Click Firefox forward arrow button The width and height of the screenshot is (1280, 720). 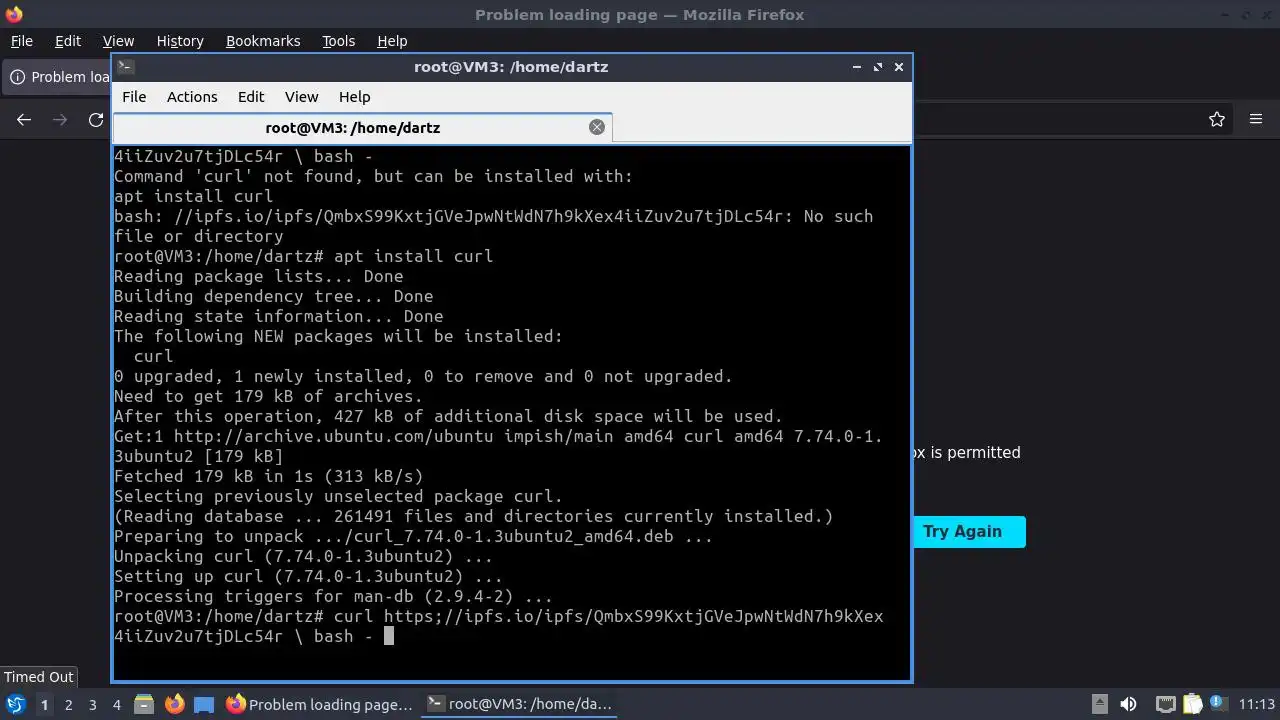[60, 120]
